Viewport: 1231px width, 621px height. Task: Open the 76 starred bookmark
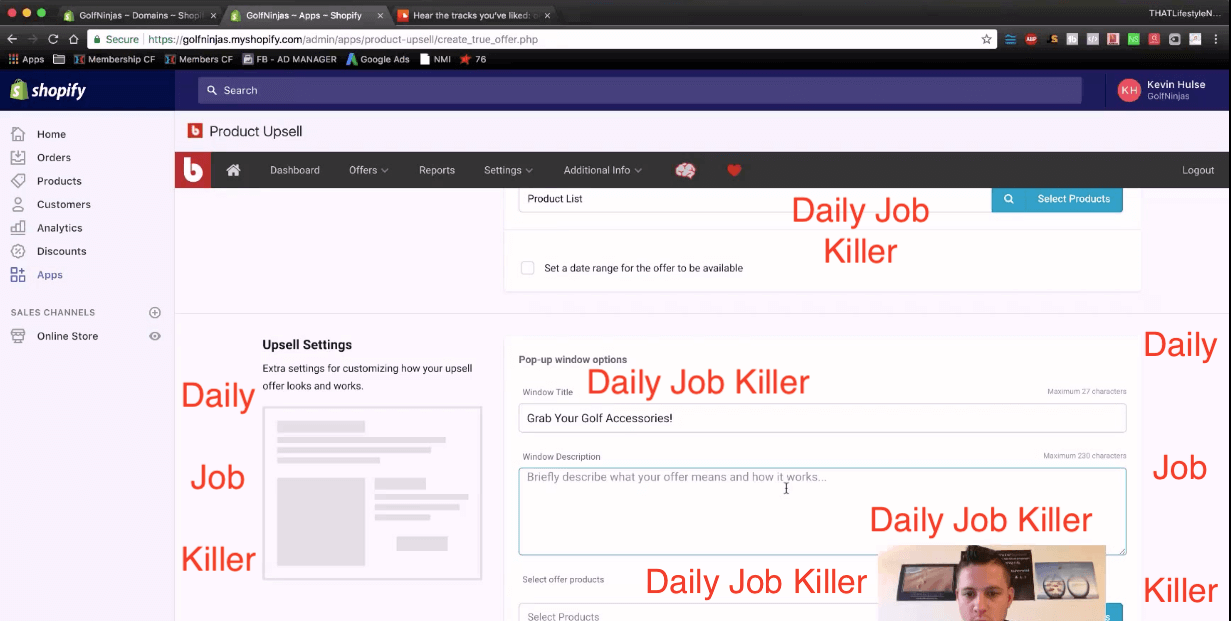tap(473, 59)
